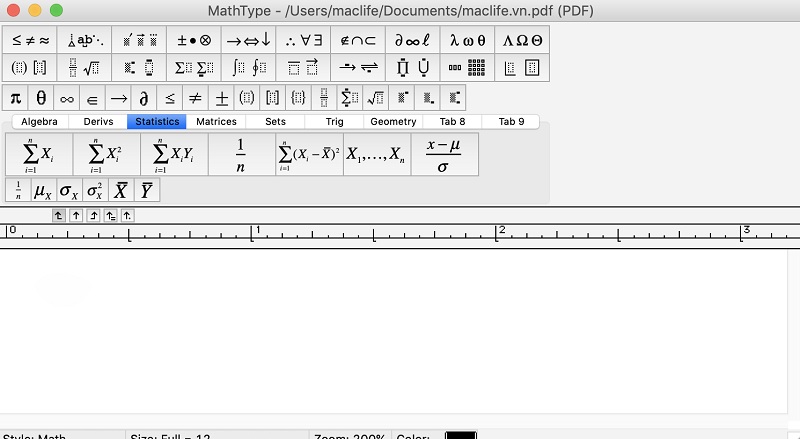Insert the plus-minus symbol from small bar
800x439 pixels.
click(221, 98)
